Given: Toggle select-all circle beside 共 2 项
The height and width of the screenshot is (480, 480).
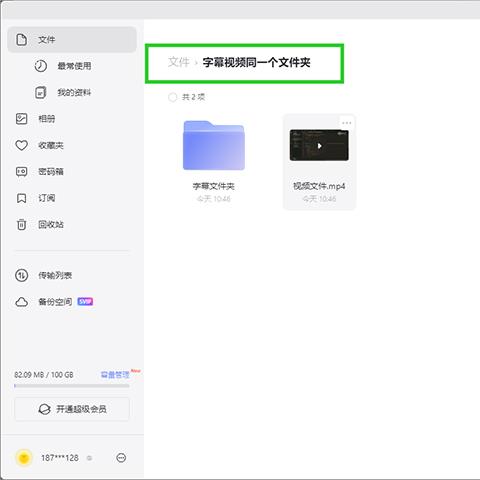Looking at the screenshot, I should click(x=173, y=97).
